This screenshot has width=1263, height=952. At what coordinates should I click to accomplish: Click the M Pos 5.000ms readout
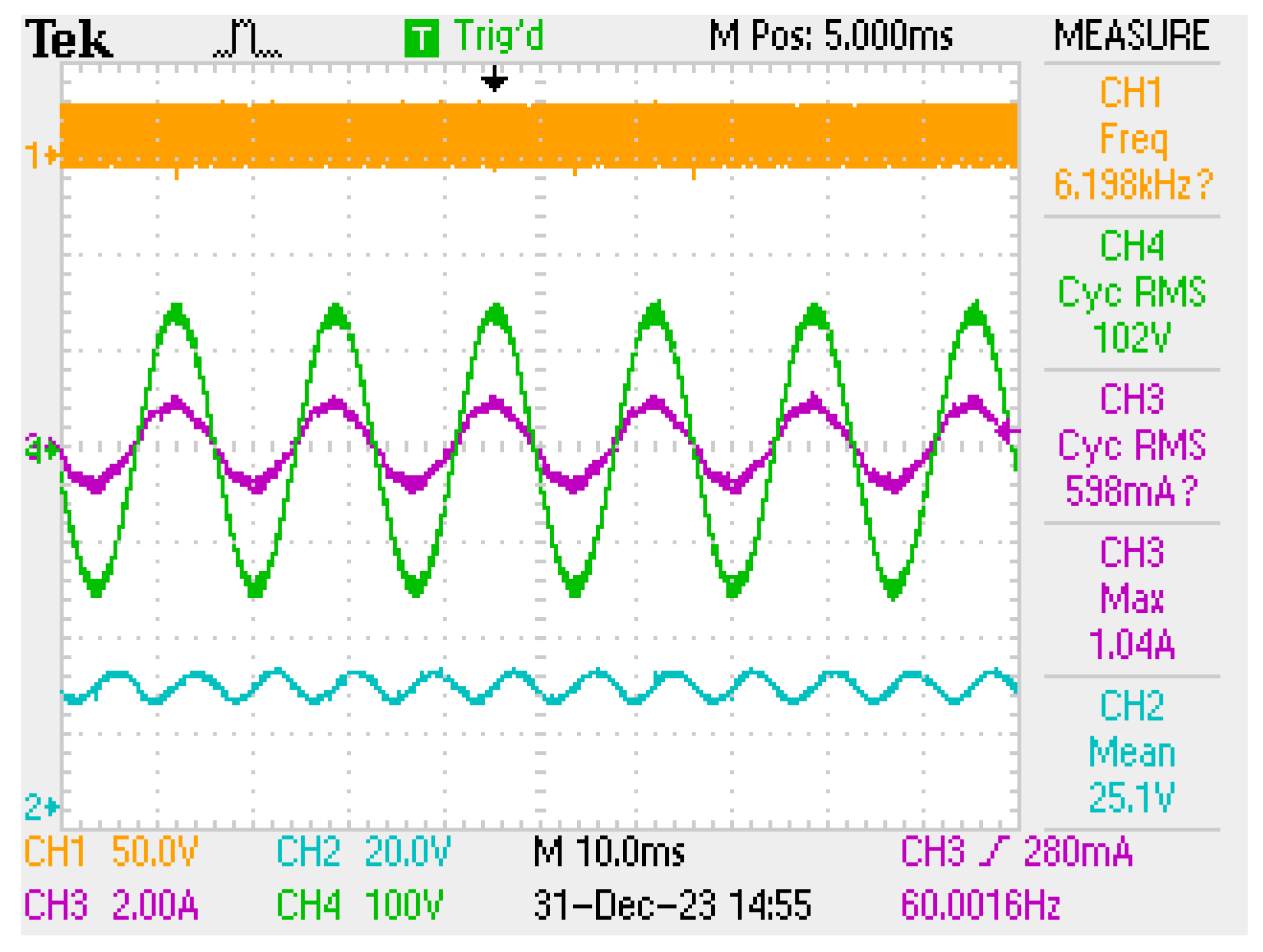point(830,36)
